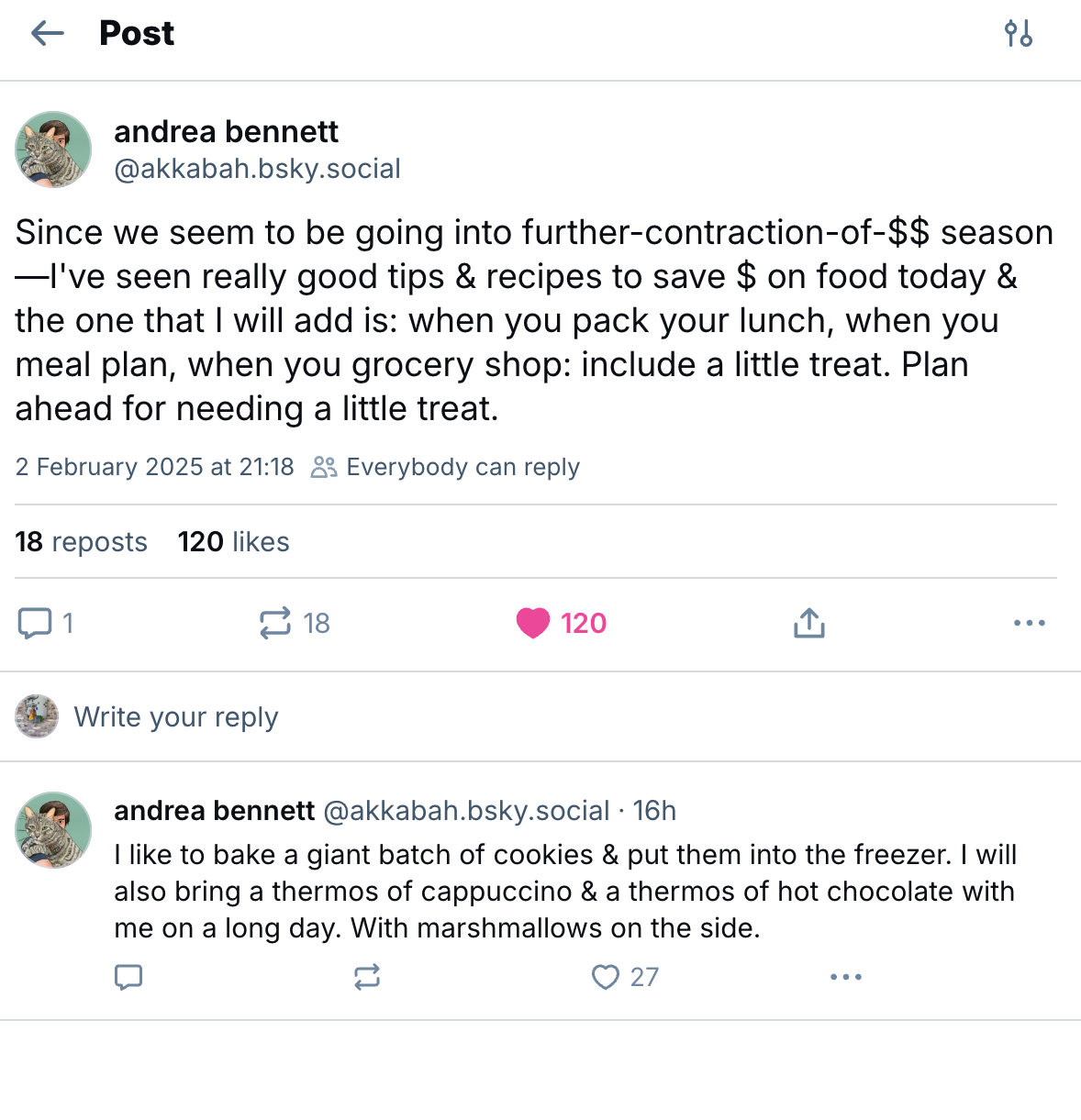View the 120 likes list
Image resolution: width=1081 pixels, height=1120 pixels.
[233, 542]
